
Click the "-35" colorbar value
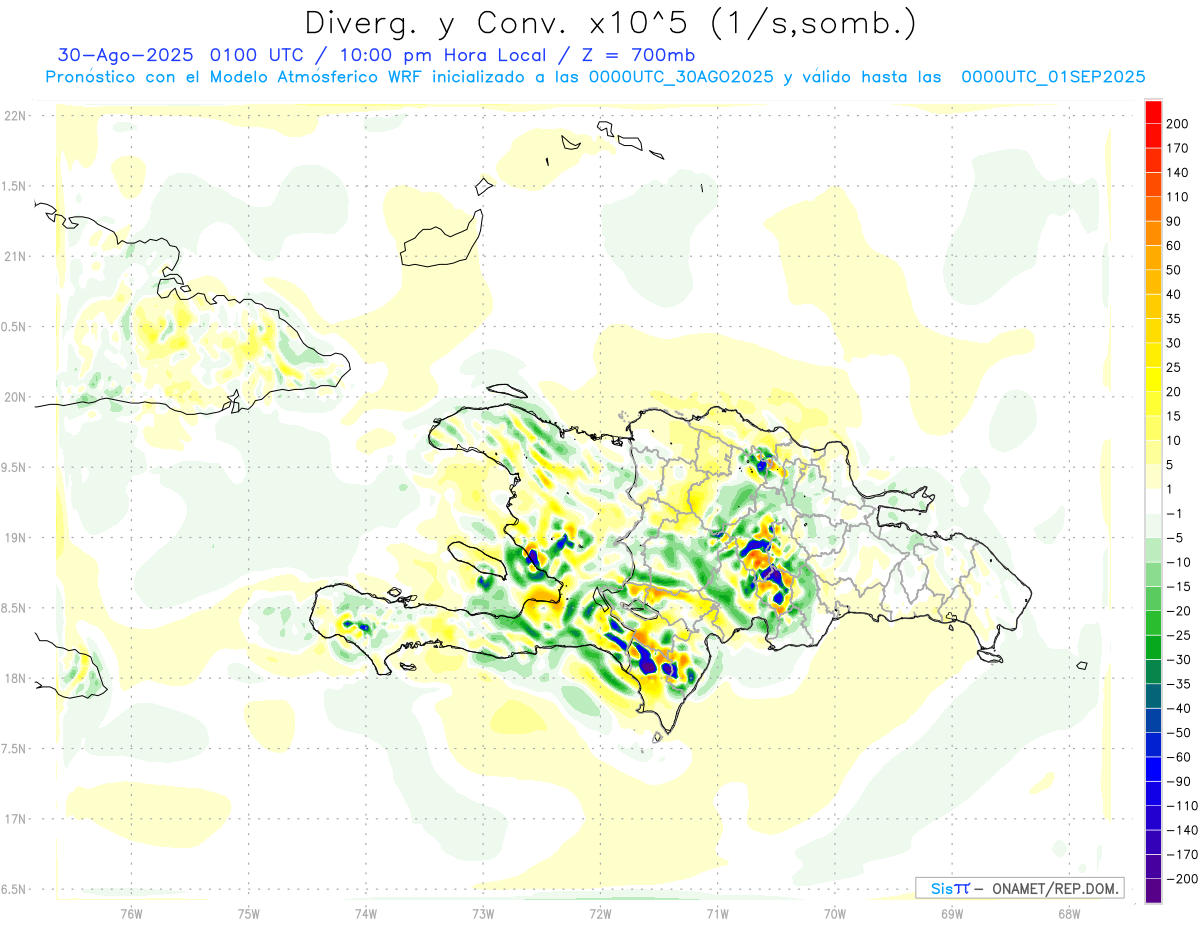(x=1178, y=684)
